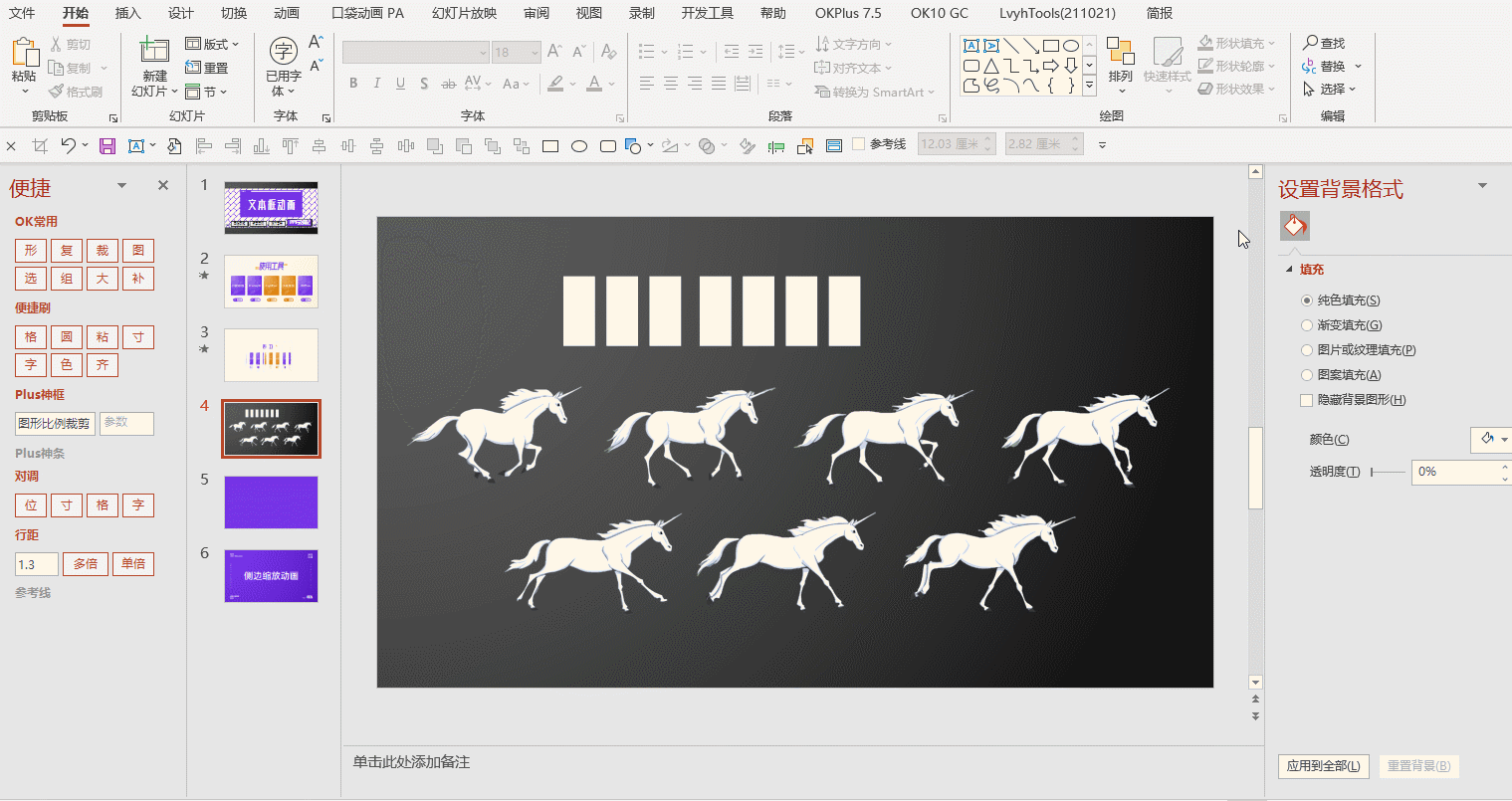This screenshot has height=801, width=1512.
Task: Click the Paste clipboard icon
Action: [x=25, y=53]
